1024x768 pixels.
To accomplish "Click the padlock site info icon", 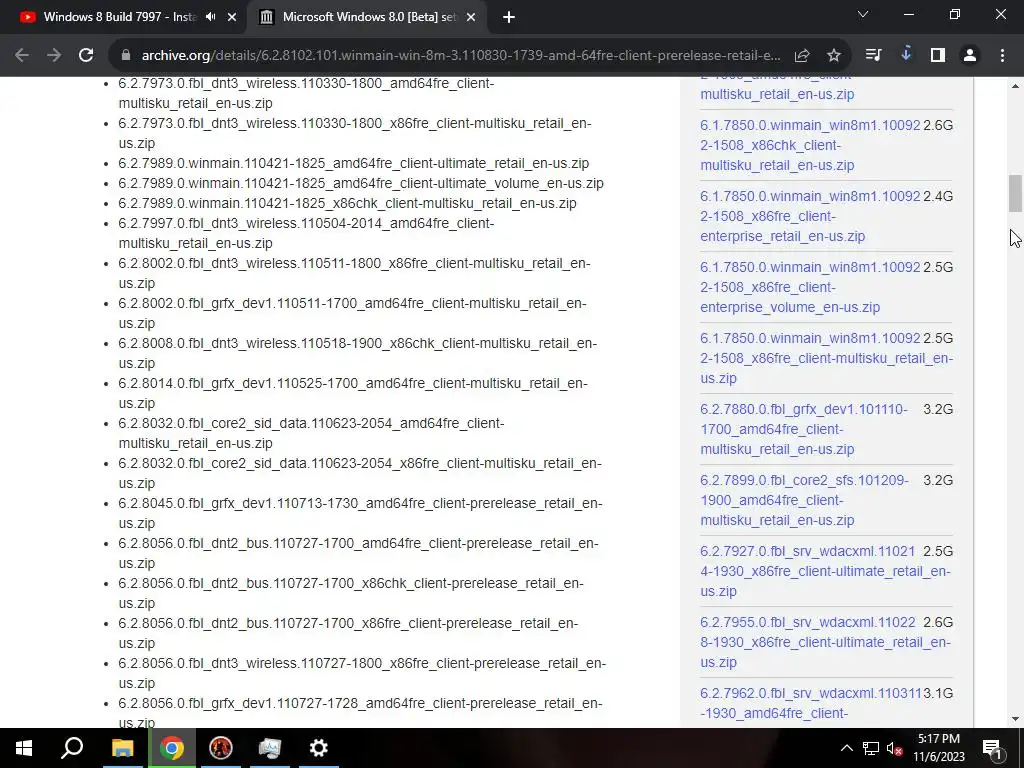I will point(126,56).
